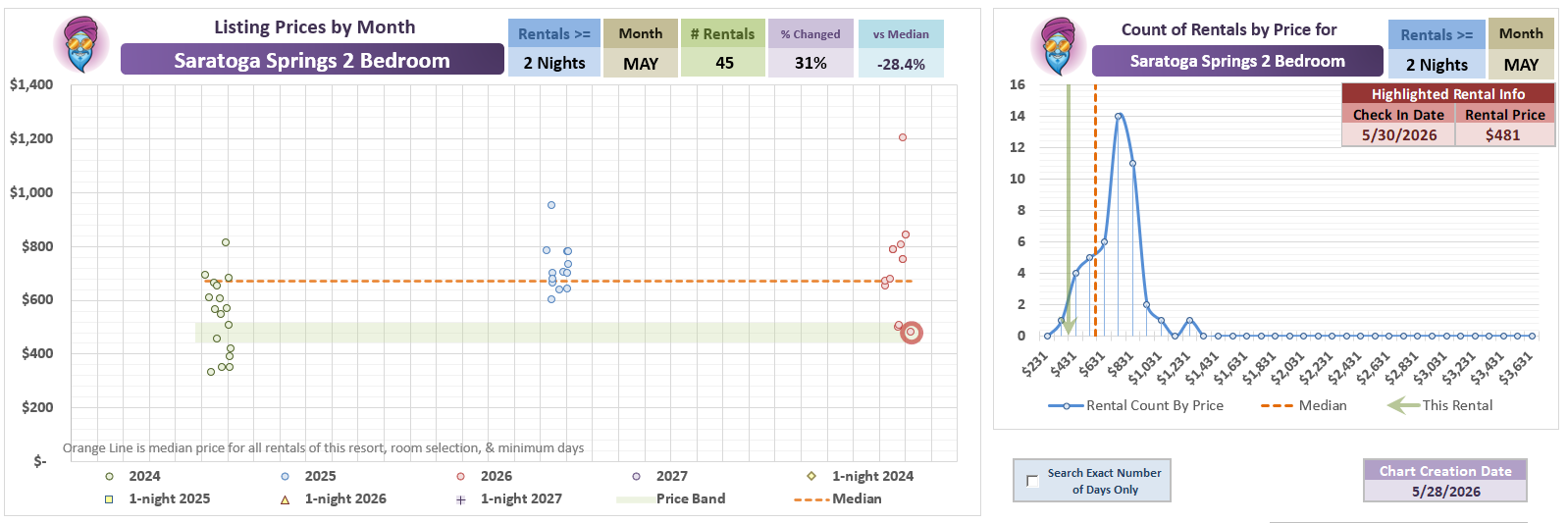Select the Rental Price $481 cell

tap(1503, 135)
